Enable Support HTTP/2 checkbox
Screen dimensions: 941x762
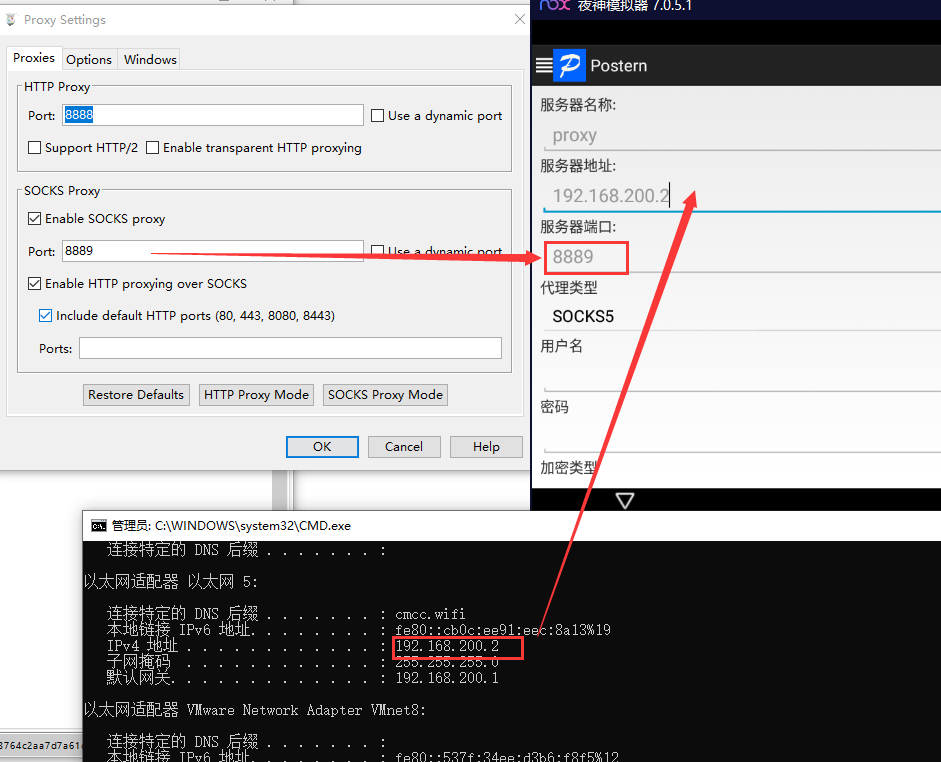click(x=36, y=148)
